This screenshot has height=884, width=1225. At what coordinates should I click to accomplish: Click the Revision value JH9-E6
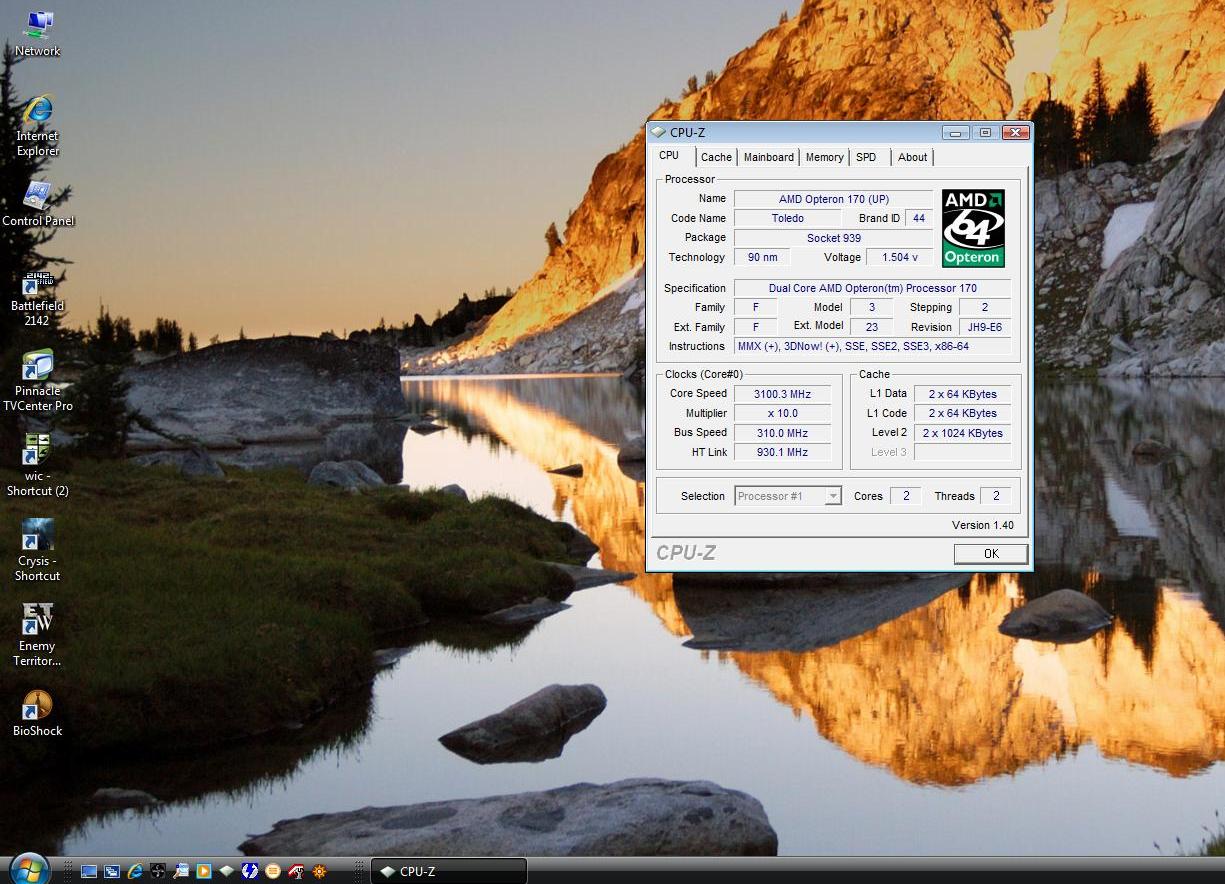(984, 327)
